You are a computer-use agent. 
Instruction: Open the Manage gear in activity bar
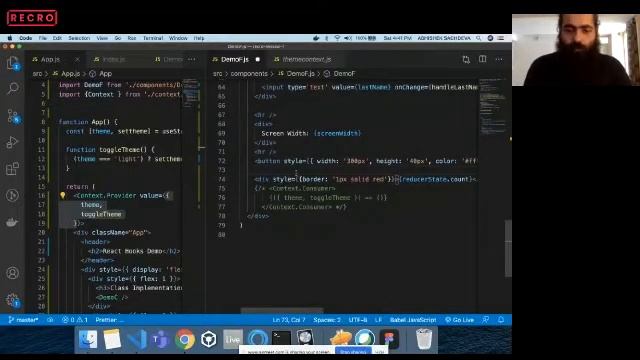tap(12, 300)
